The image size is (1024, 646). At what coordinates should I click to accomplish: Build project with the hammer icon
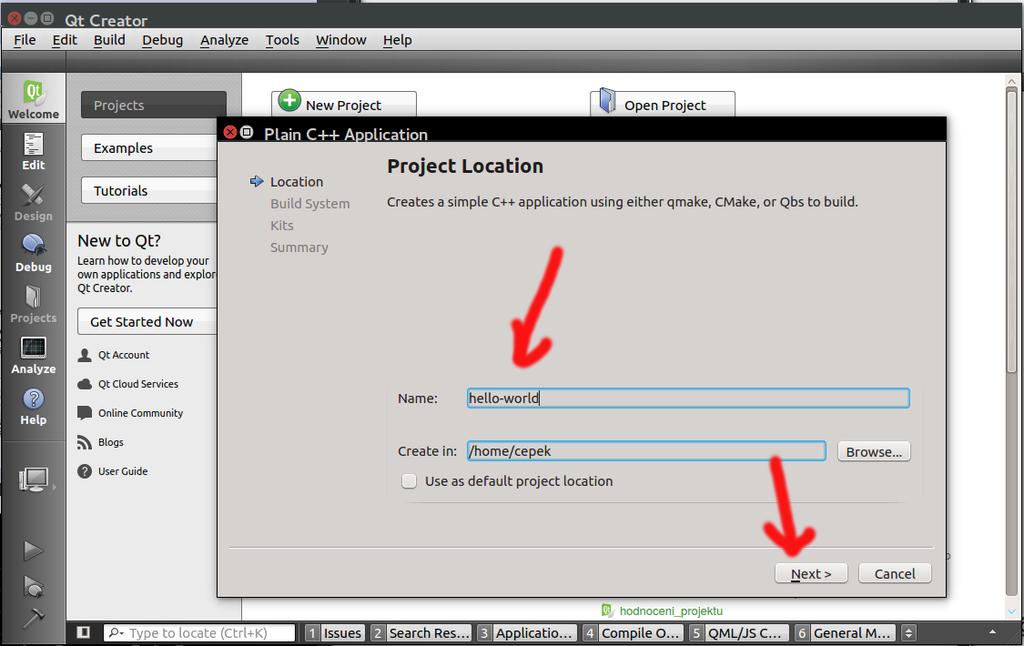[x=33, y=617]
